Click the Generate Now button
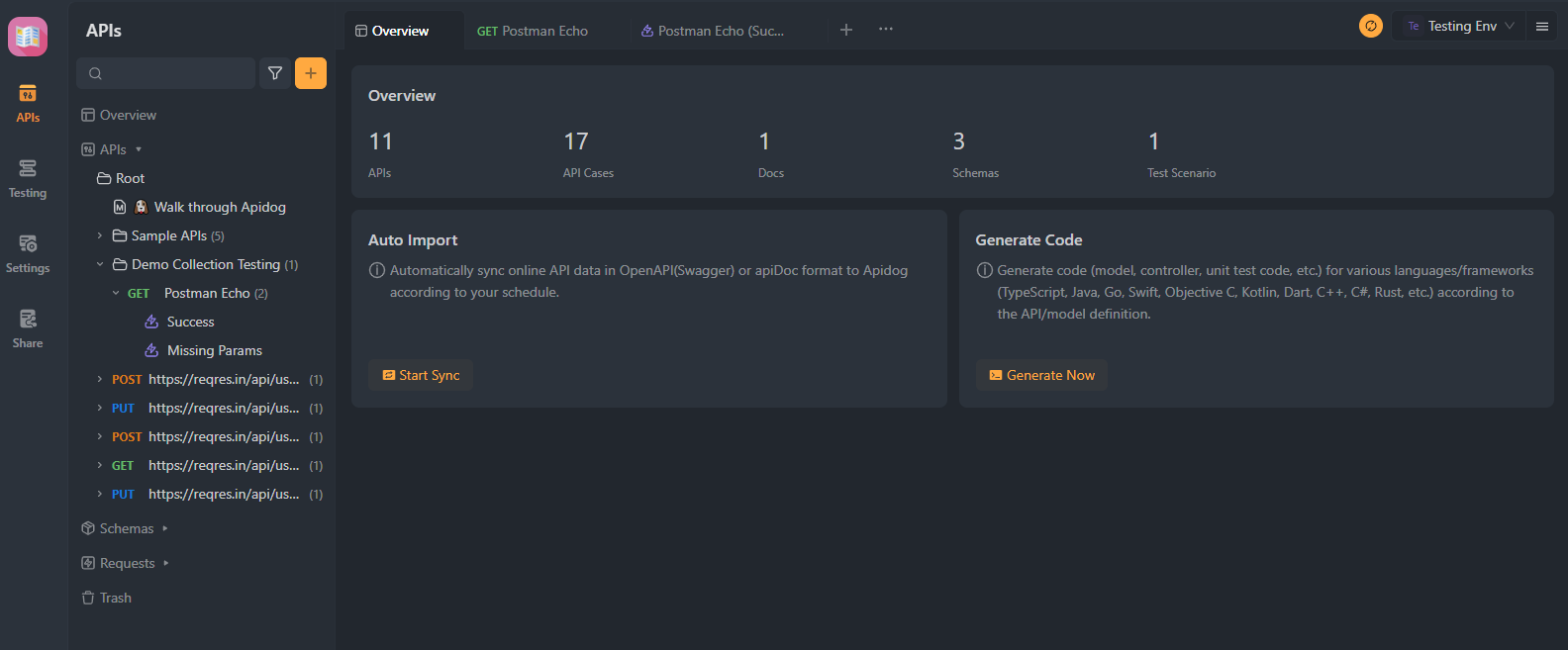The image size is (1568, 650). 1041,375
